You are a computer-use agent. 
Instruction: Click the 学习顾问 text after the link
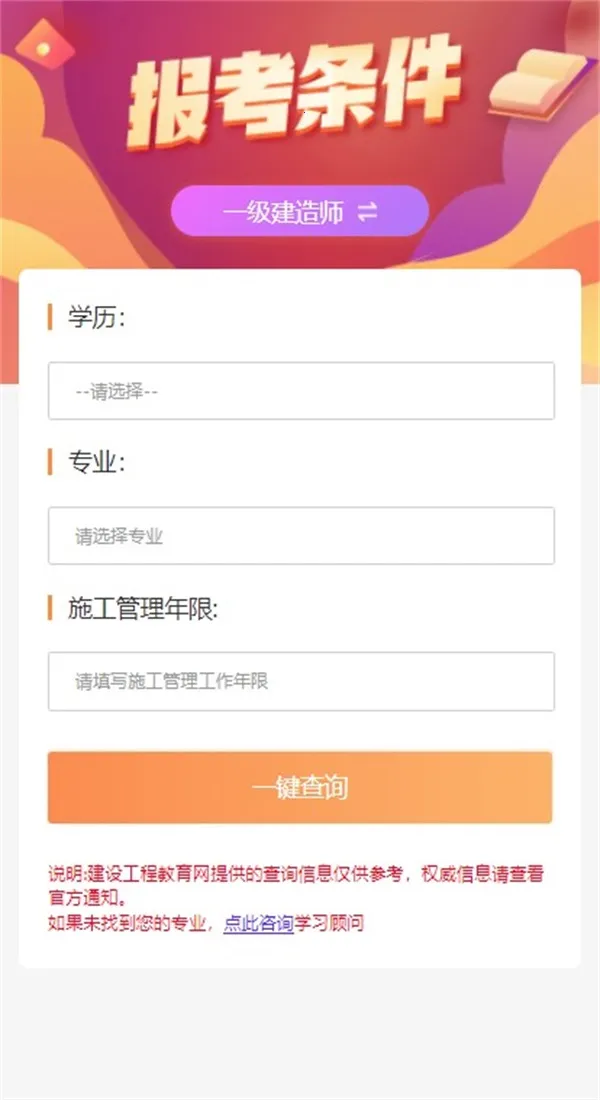329,924
